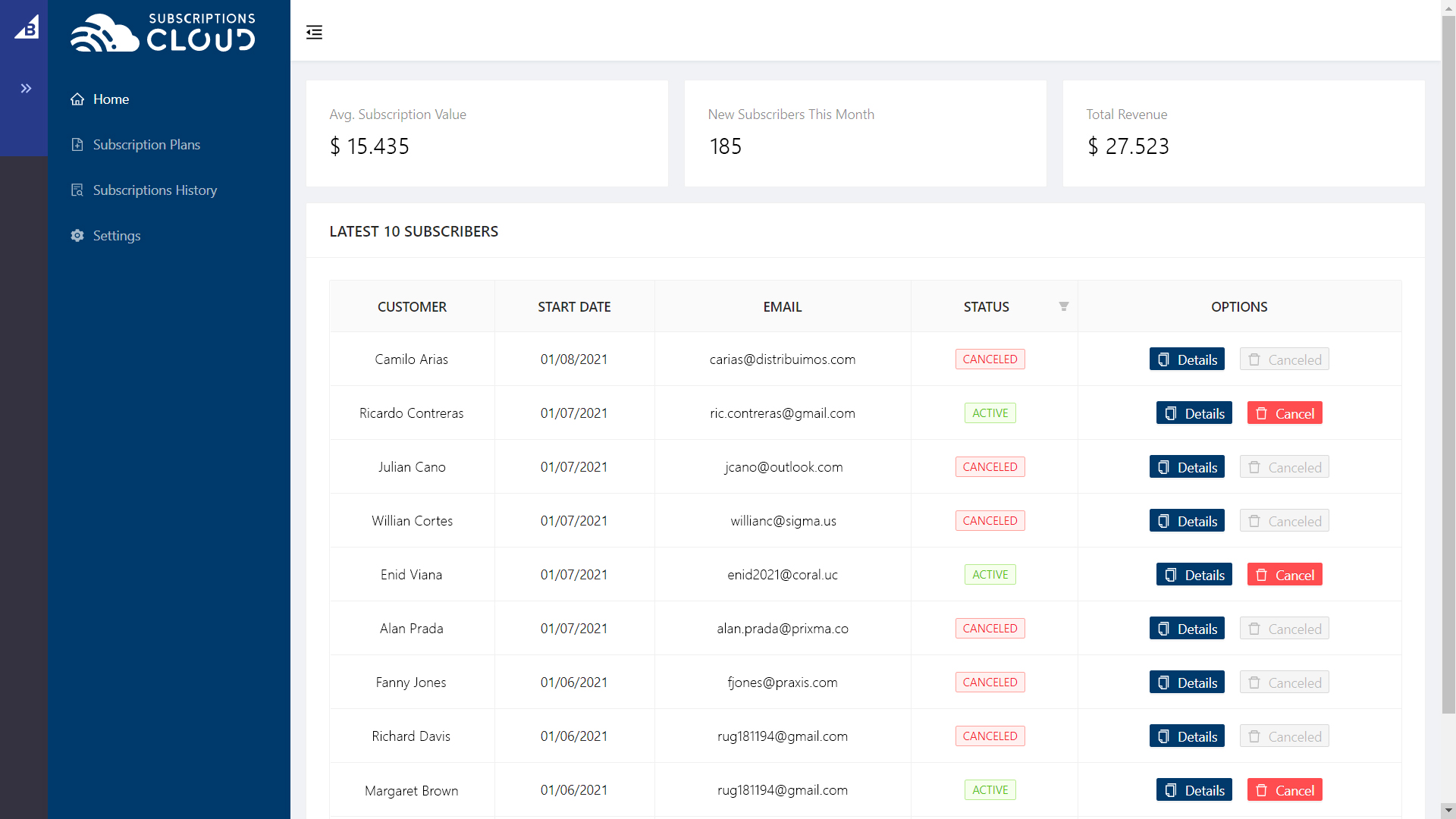
Task: Click the Subscriptions History search-file icon
Action: click(77, 190)
